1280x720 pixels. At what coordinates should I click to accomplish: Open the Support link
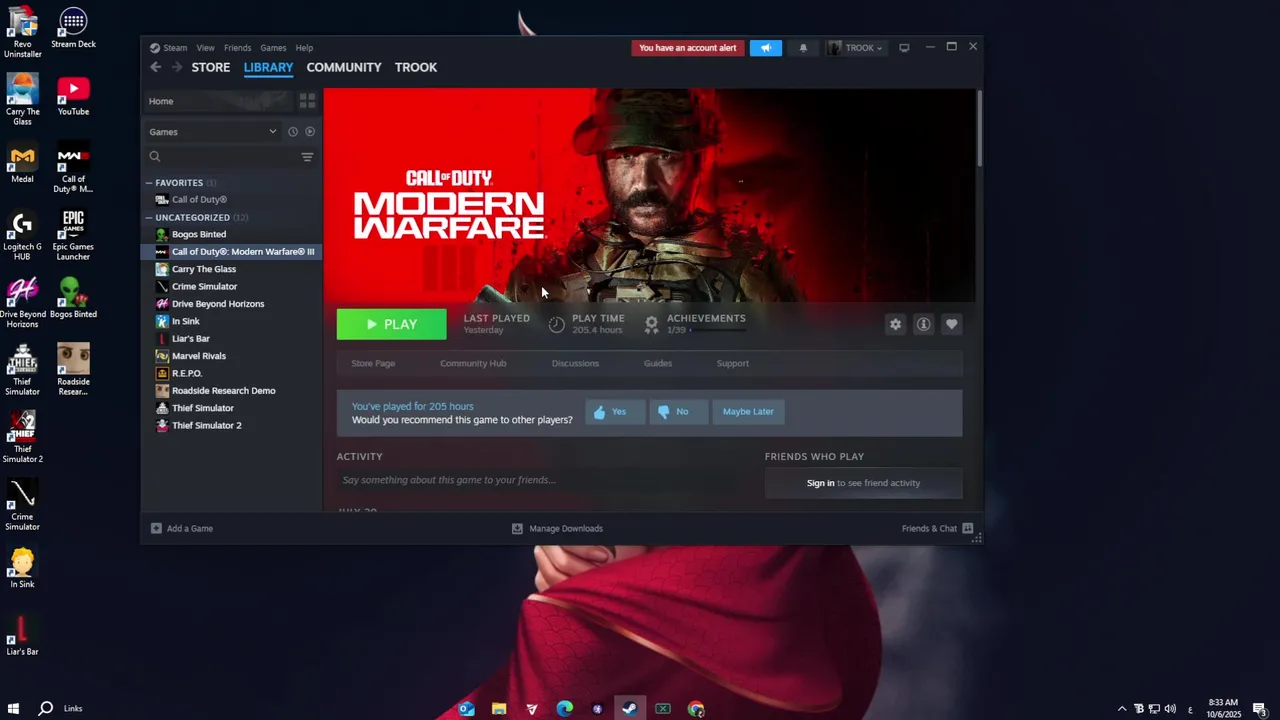(732, 364)
